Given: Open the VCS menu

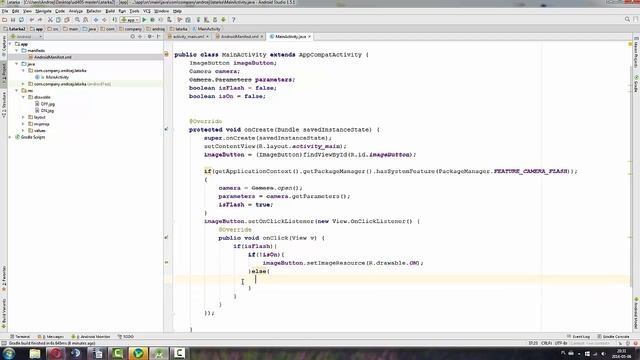Looking at the screenshot, I should (147, 11).
